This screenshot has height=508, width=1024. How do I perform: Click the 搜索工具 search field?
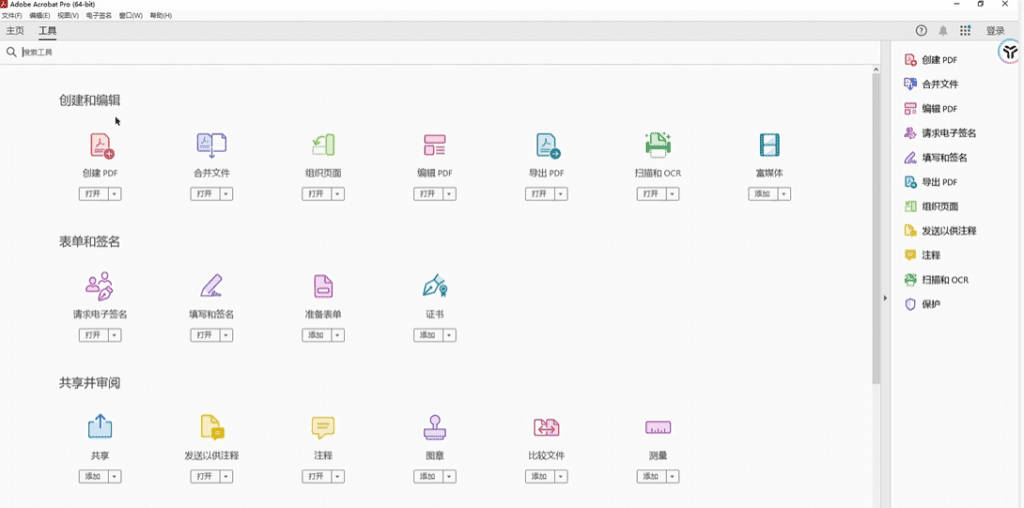pyautogui.click(x=200, y=52)
